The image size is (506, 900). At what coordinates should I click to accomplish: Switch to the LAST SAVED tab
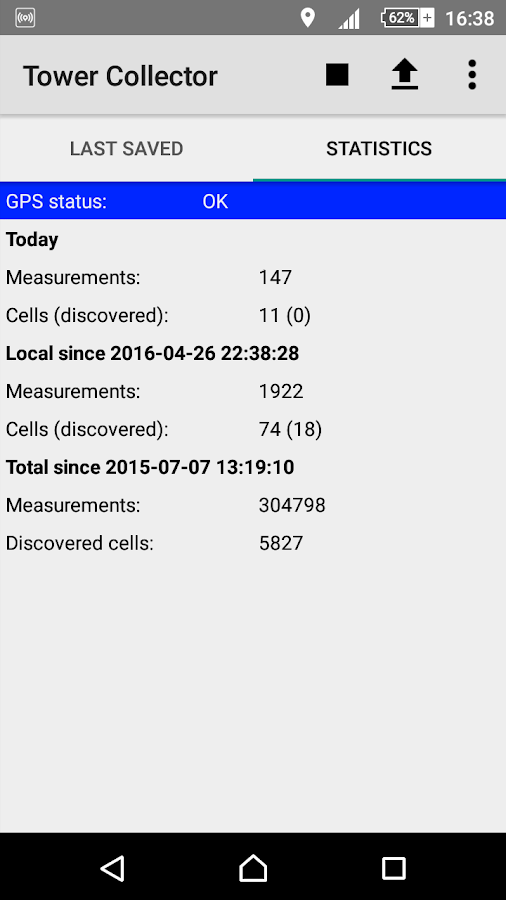[126, 149]
